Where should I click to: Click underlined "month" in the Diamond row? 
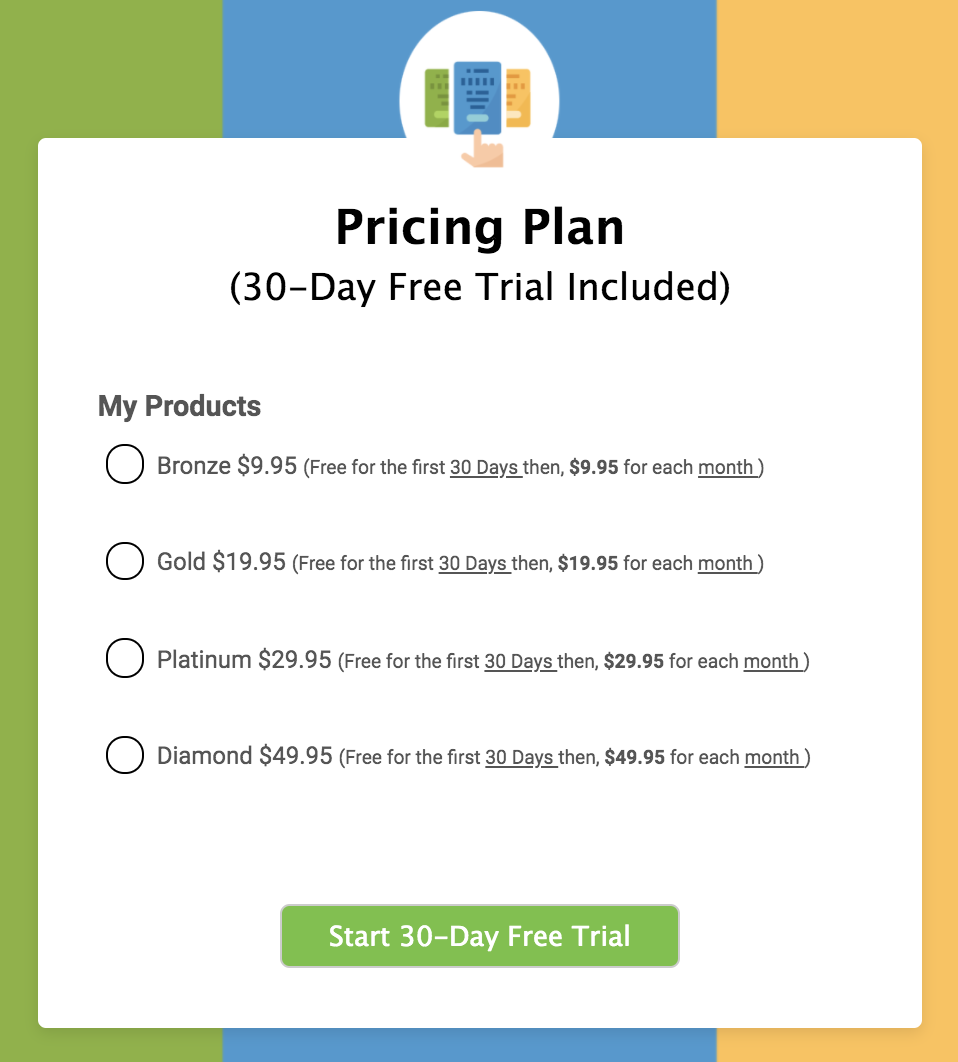(x=774, y=758)
